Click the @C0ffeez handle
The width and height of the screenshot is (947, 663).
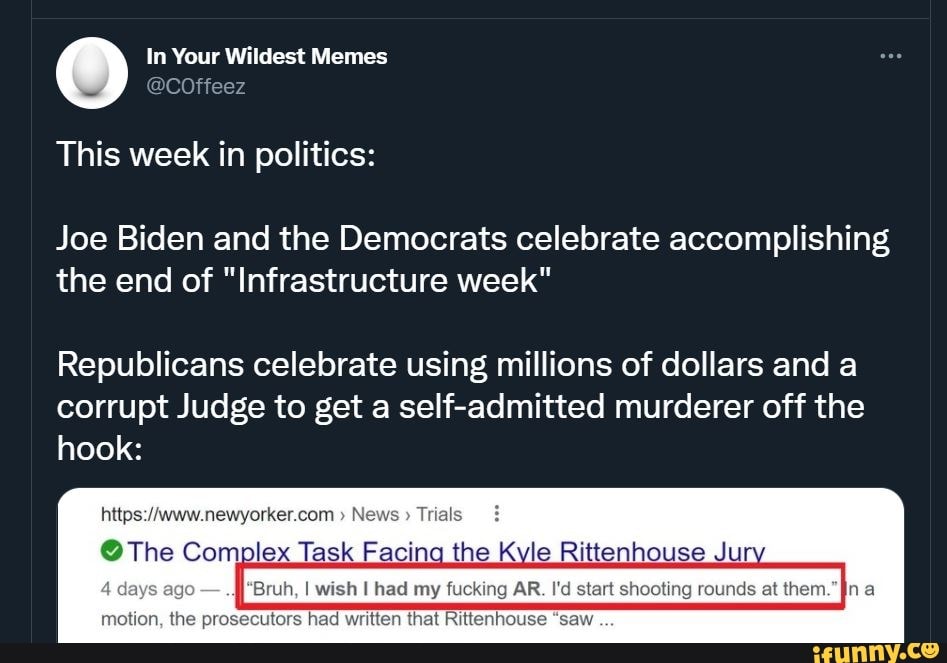pyautogui.click(x=195, y=86)
